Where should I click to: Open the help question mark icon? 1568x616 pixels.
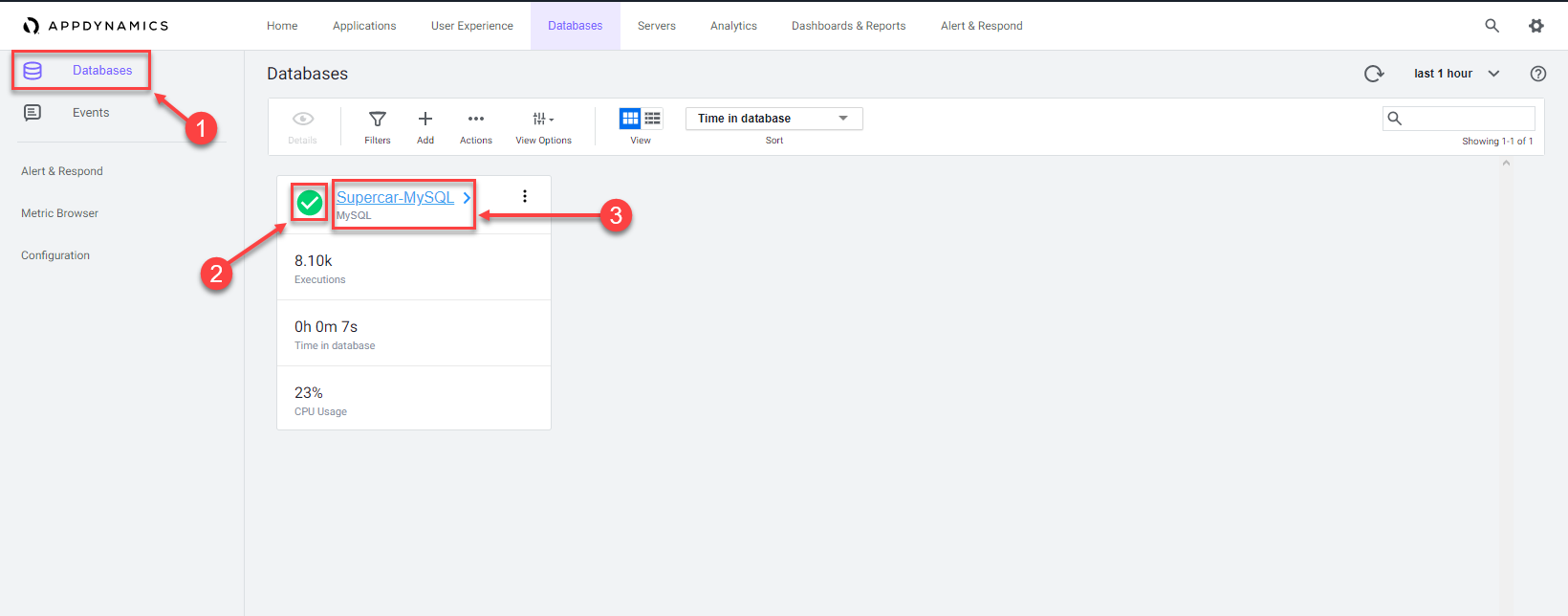pyautogui.click(x=1538, y=74)
